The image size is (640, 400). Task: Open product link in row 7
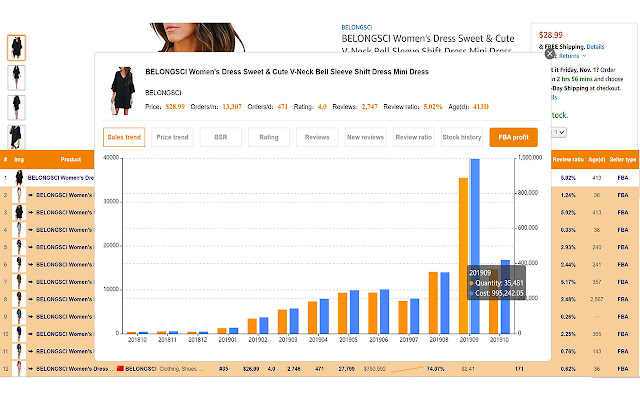(64, 282)
